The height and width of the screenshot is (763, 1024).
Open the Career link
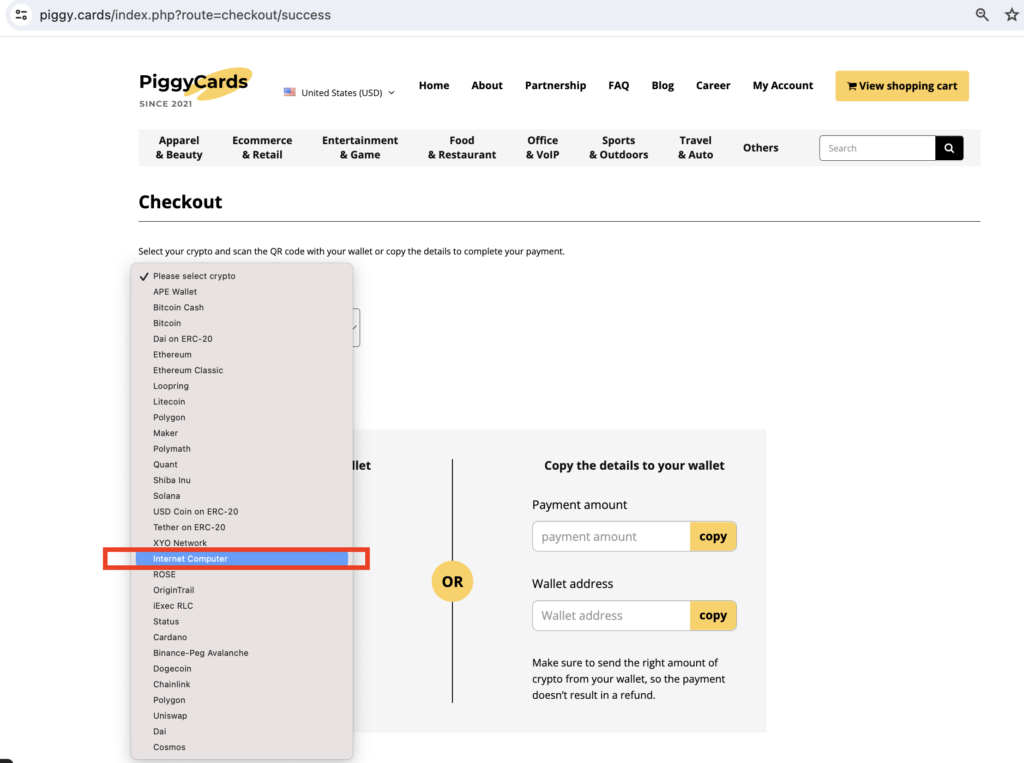pyautogui.click(x=712, y=86)
